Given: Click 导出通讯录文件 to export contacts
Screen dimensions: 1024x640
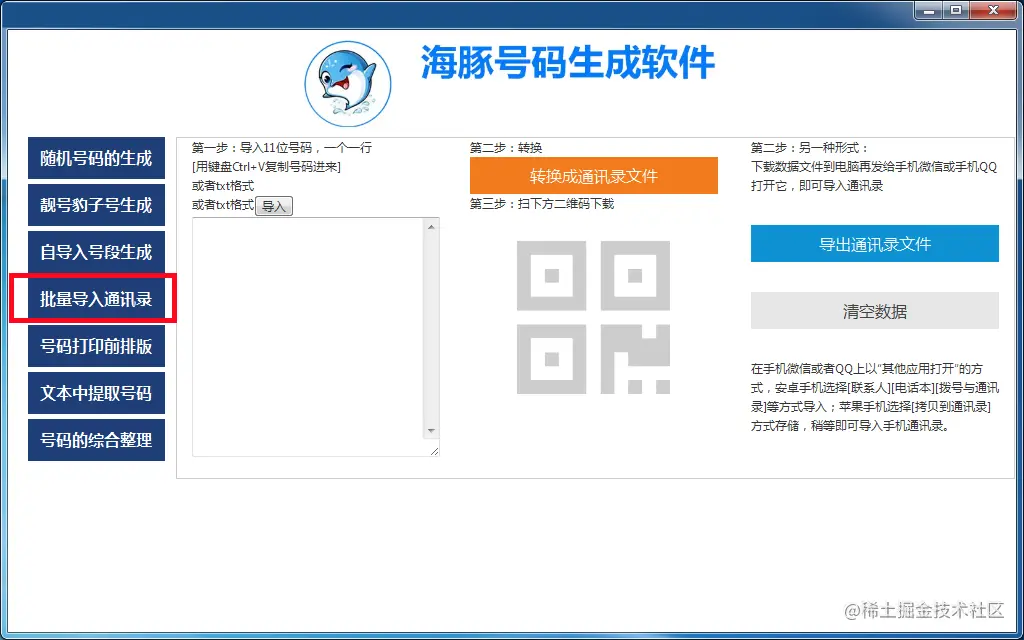Looking at the screenshot, I should [x=873, y=243].
